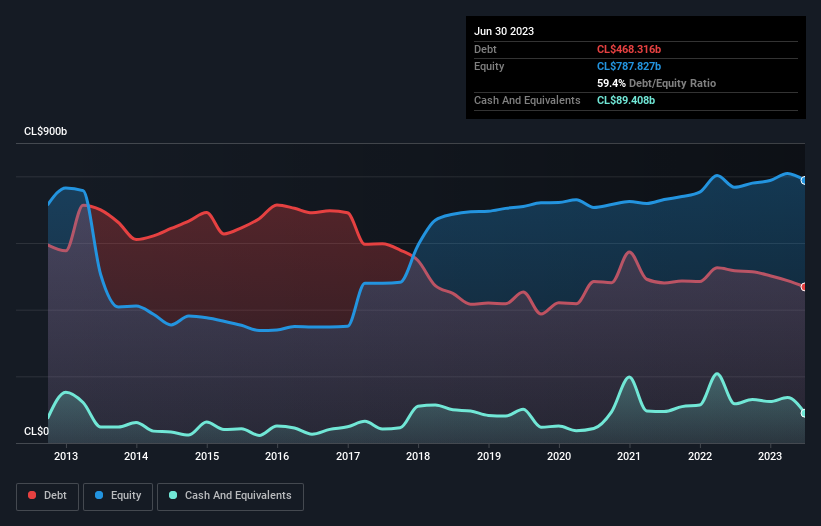Click the CL$0 y-axis label
This screenshot has height=526, width=821.
[x=36, y=431]
